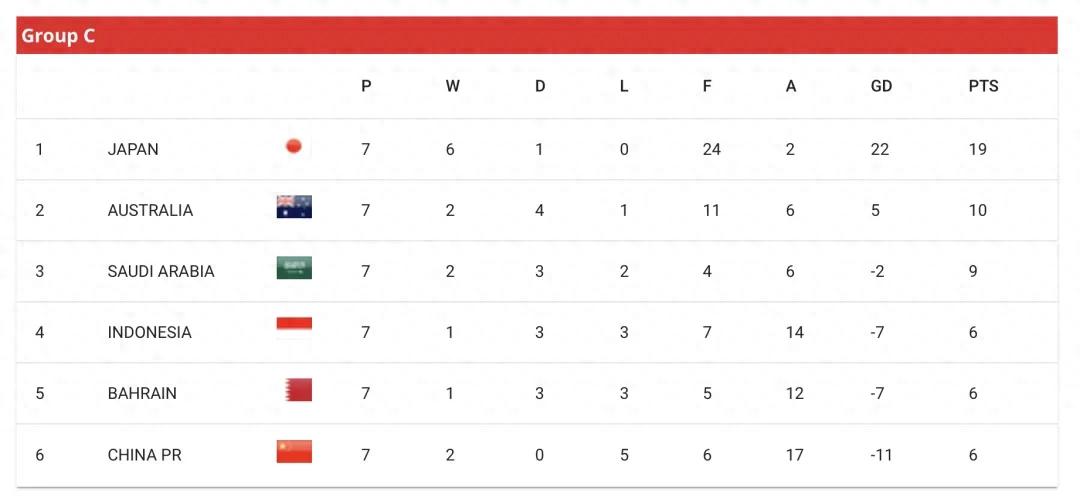Open the INDONESIA team name
The width and height of the screenshot is (1080, 501).
149,332
